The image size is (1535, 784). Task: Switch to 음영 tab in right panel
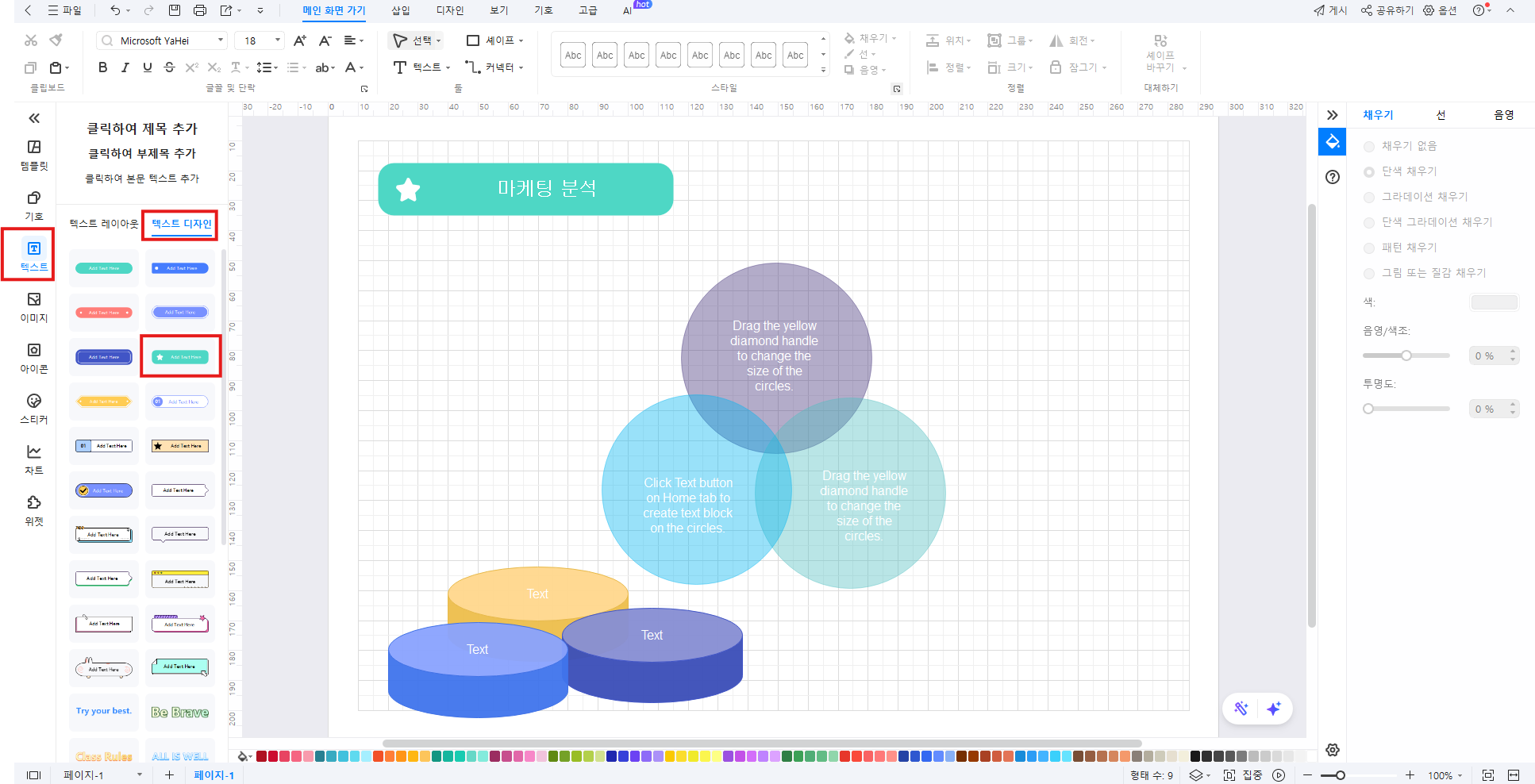pyautogui.click(x=1504, y=115)
